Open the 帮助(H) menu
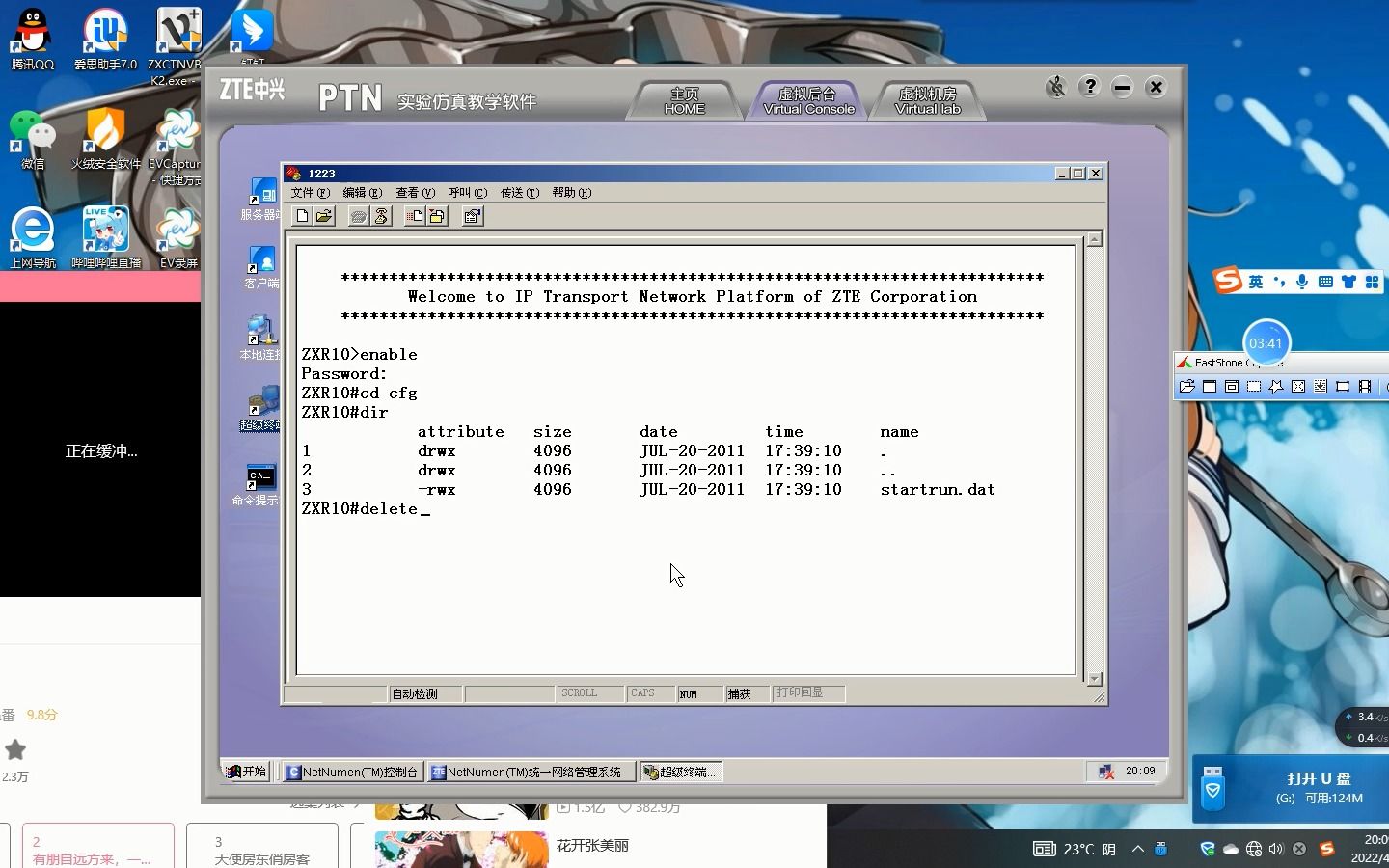The image size is (1389, 868). [571, 193]
